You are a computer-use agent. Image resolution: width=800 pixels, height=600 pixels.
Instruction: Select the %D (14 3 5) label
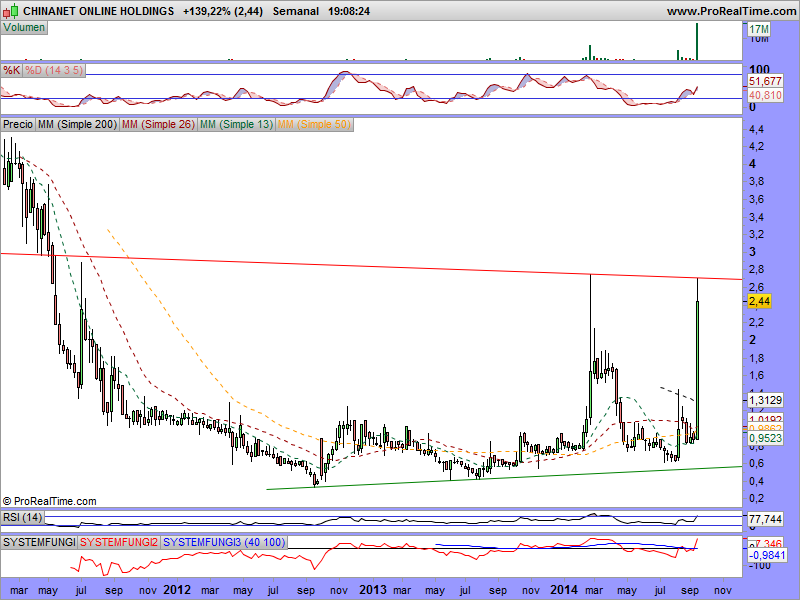point(54,70)
